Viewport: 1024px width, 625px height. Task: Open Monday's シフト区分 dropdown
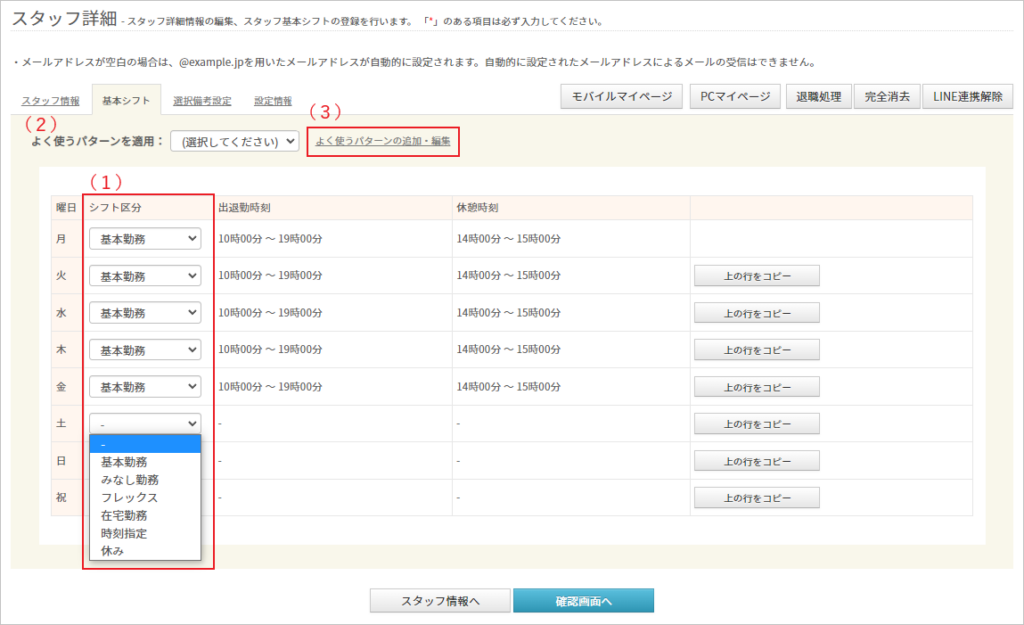145,239
